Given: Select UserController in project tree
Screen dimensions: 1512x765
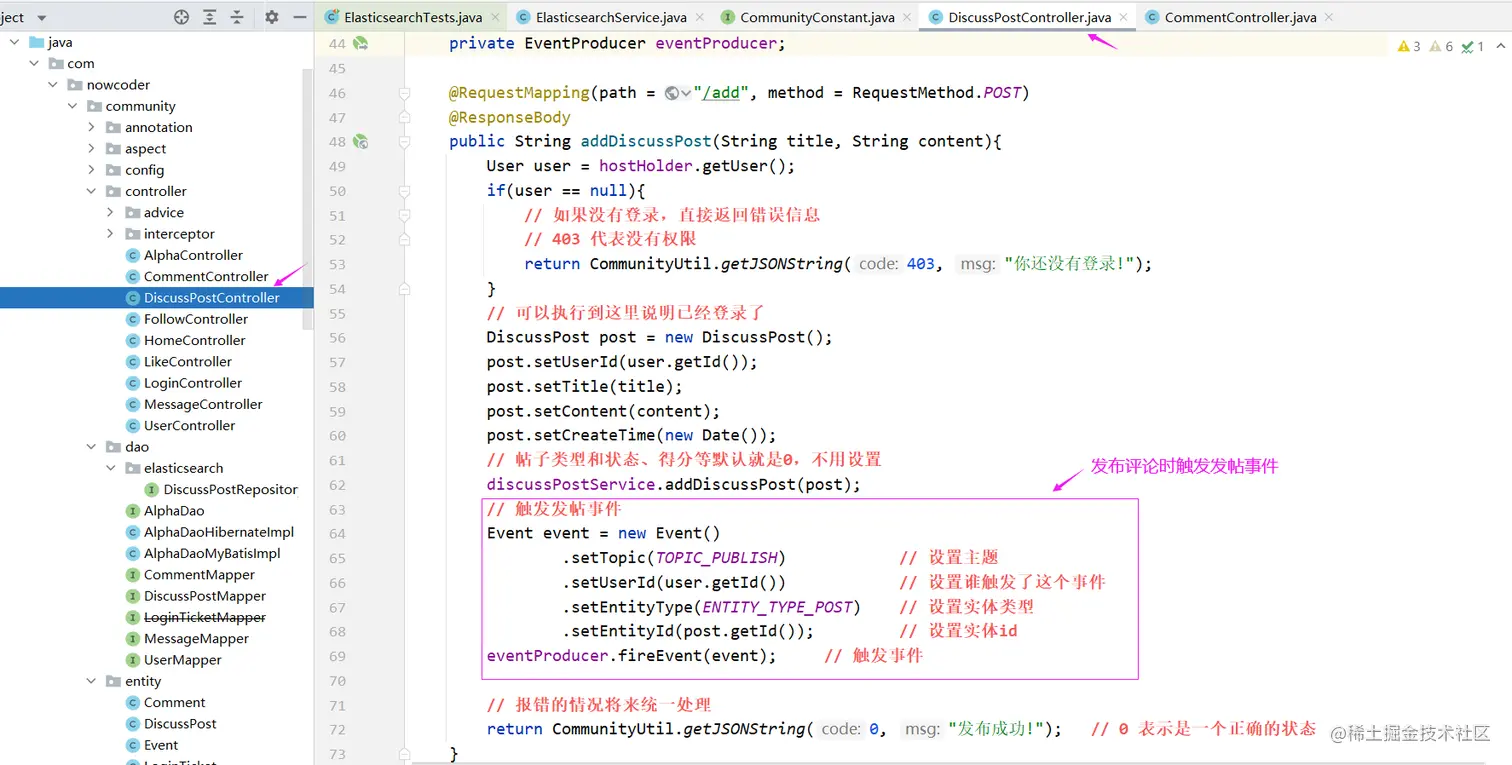Looking at the screenshot, I should point(189,425).
